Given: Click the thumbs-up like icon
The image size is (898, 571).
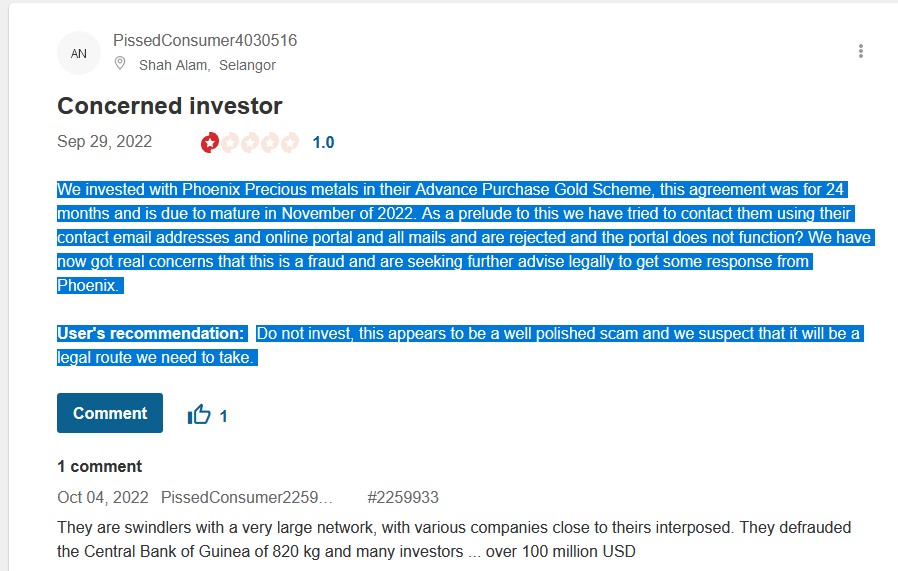Looking at the screenshot, I should pos(199,414).
